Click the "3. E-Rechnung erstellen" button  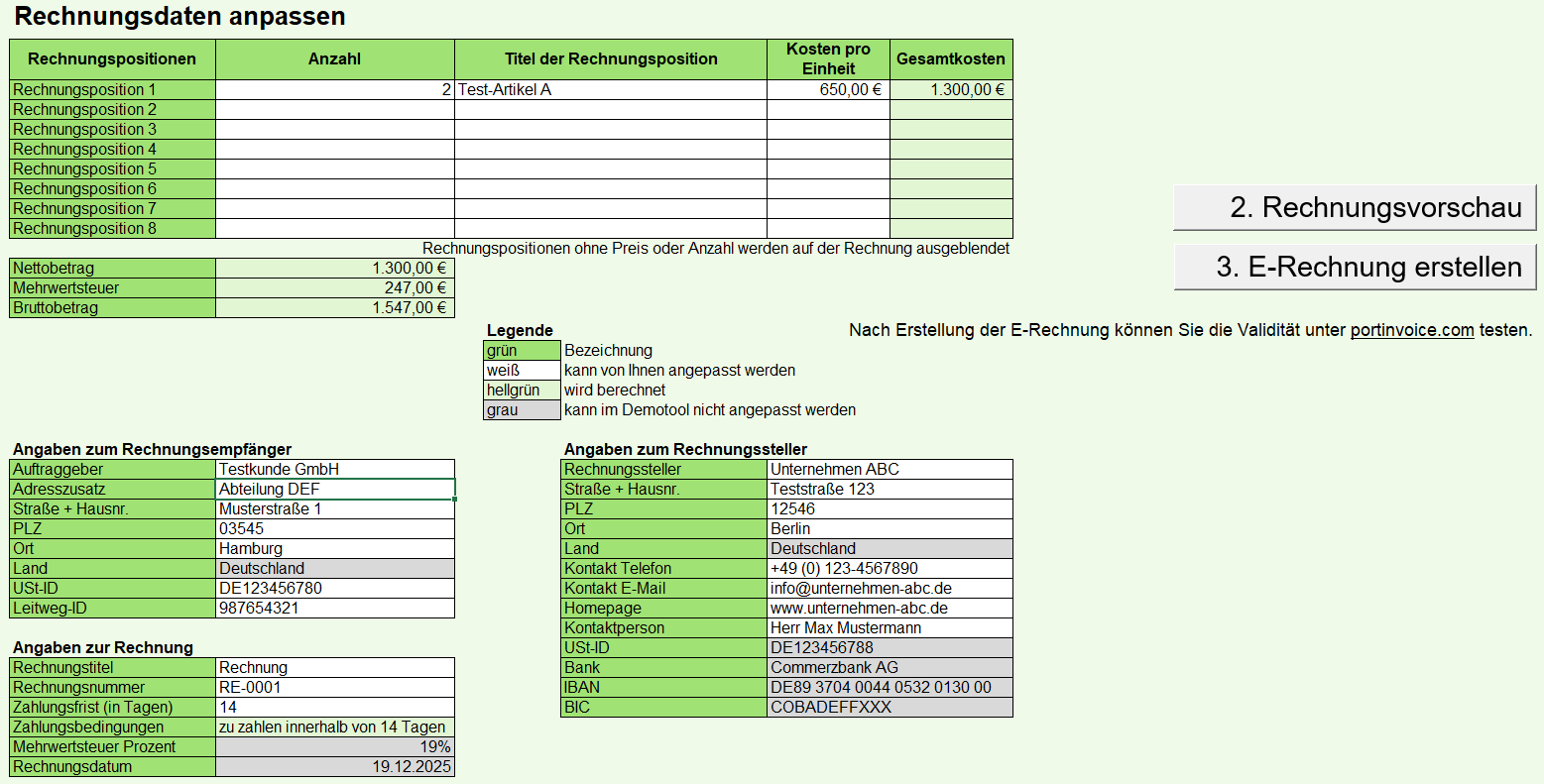pos(1354,266)
